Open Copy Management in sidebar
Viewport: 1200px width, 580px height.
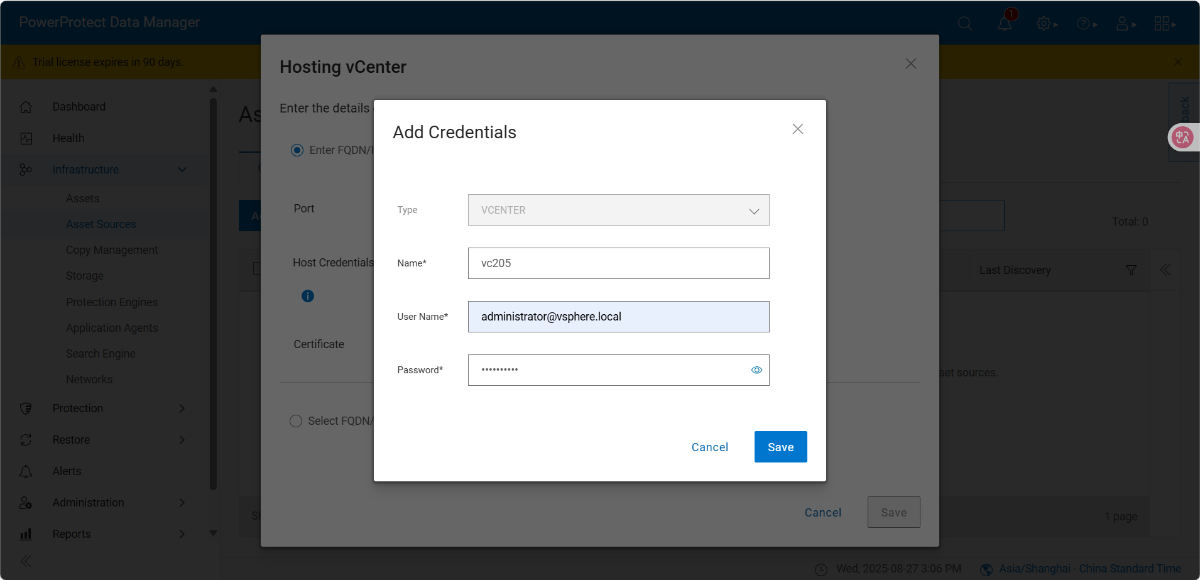click(112, 250)
